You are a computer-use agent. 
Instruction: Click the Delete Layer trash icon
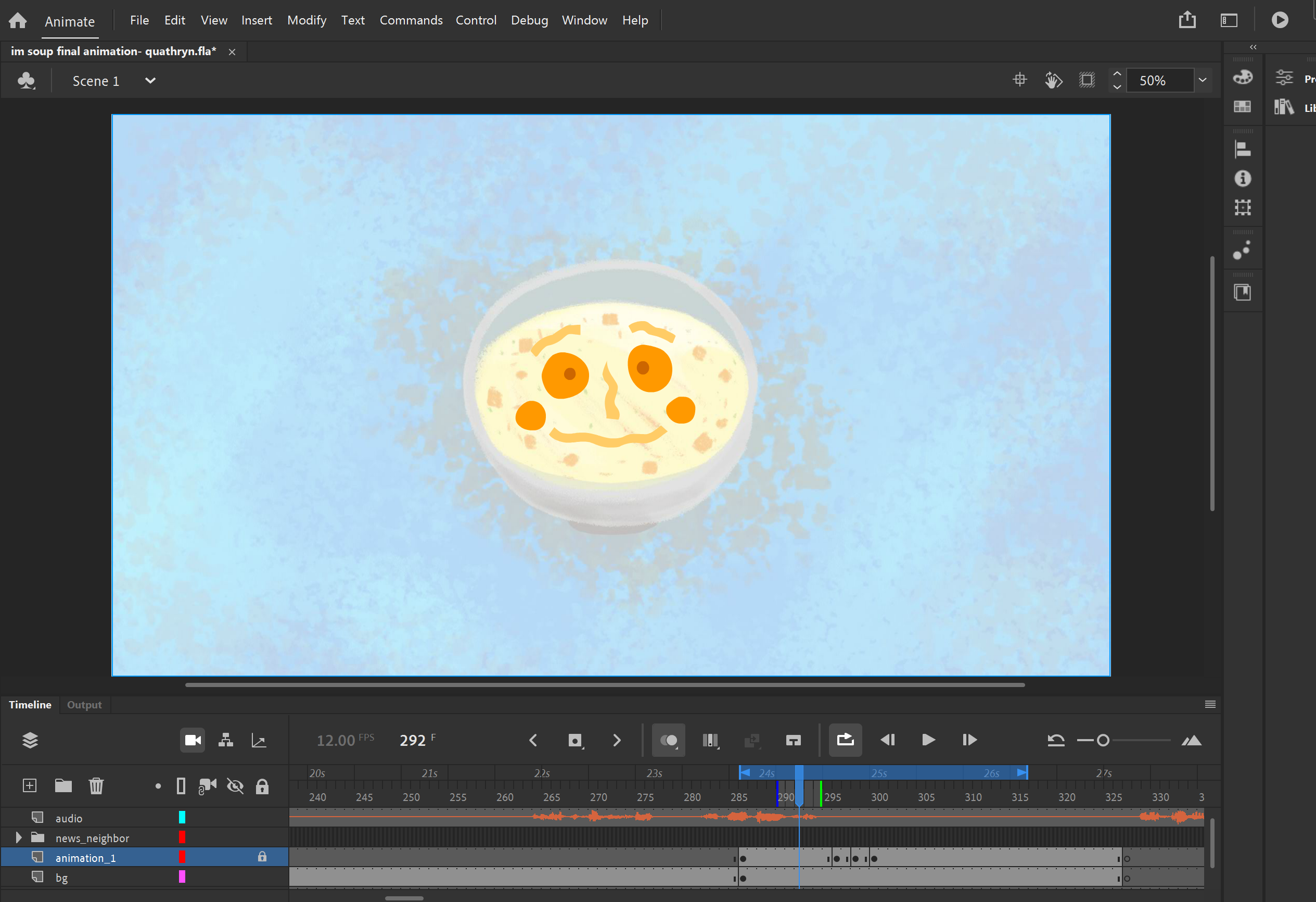pos(96,786)
